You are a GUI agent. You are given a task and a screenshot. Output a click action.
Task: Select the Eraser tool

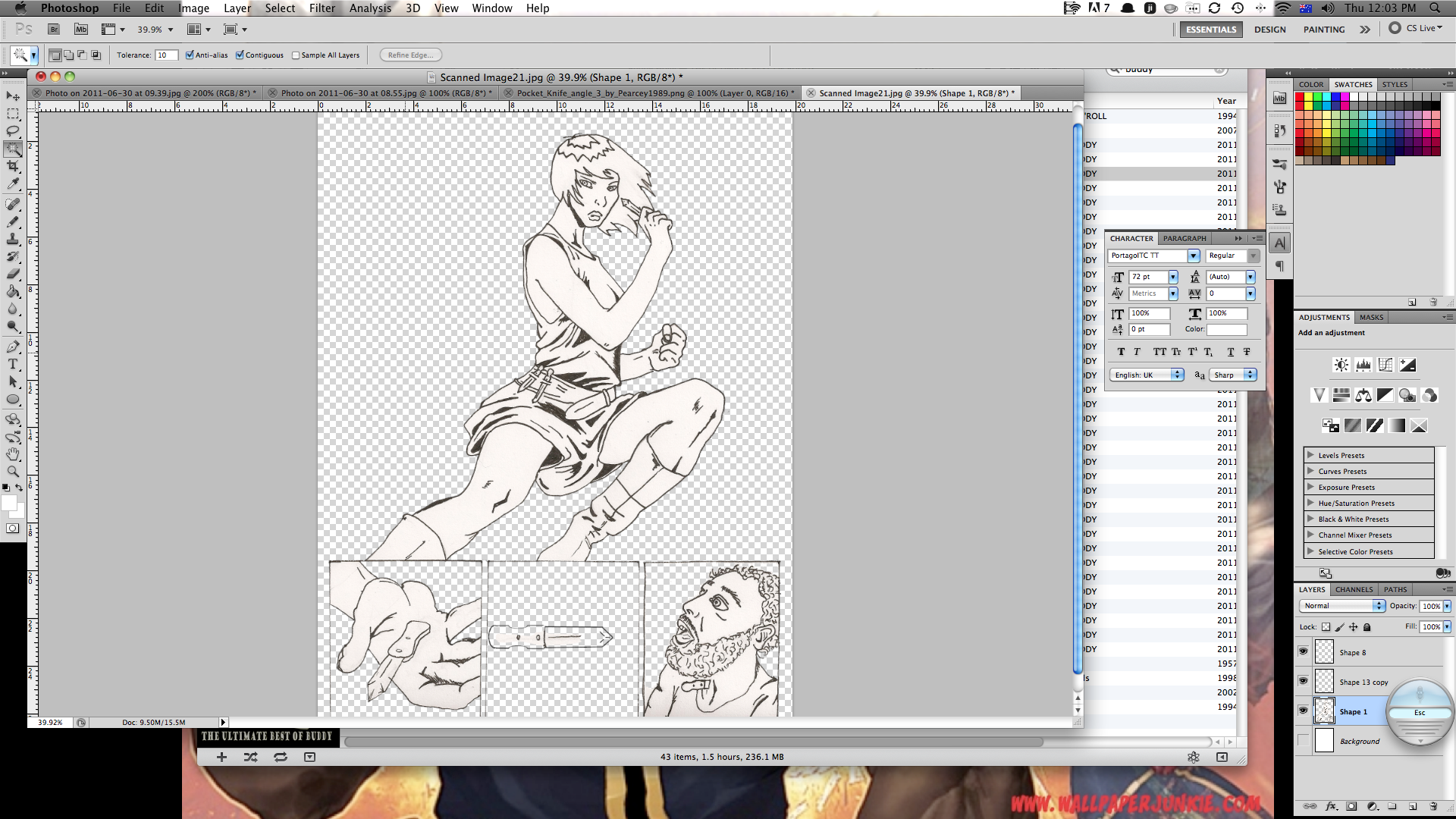point(13,274)
